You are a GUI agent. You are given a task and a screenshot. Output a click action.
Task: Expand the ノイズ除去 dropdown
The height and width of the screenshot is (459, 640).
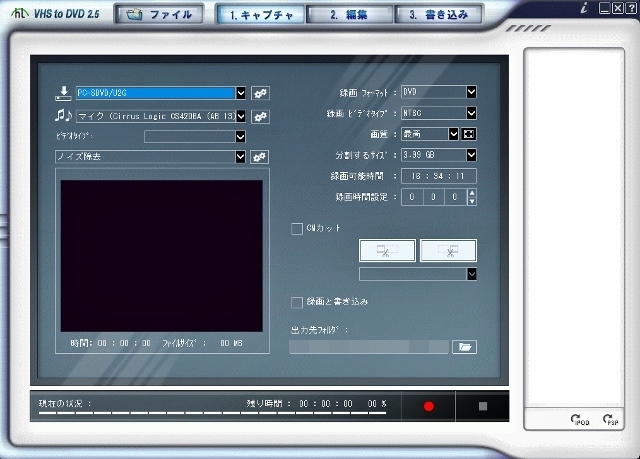pyautogui.click(x=240, y=157)
